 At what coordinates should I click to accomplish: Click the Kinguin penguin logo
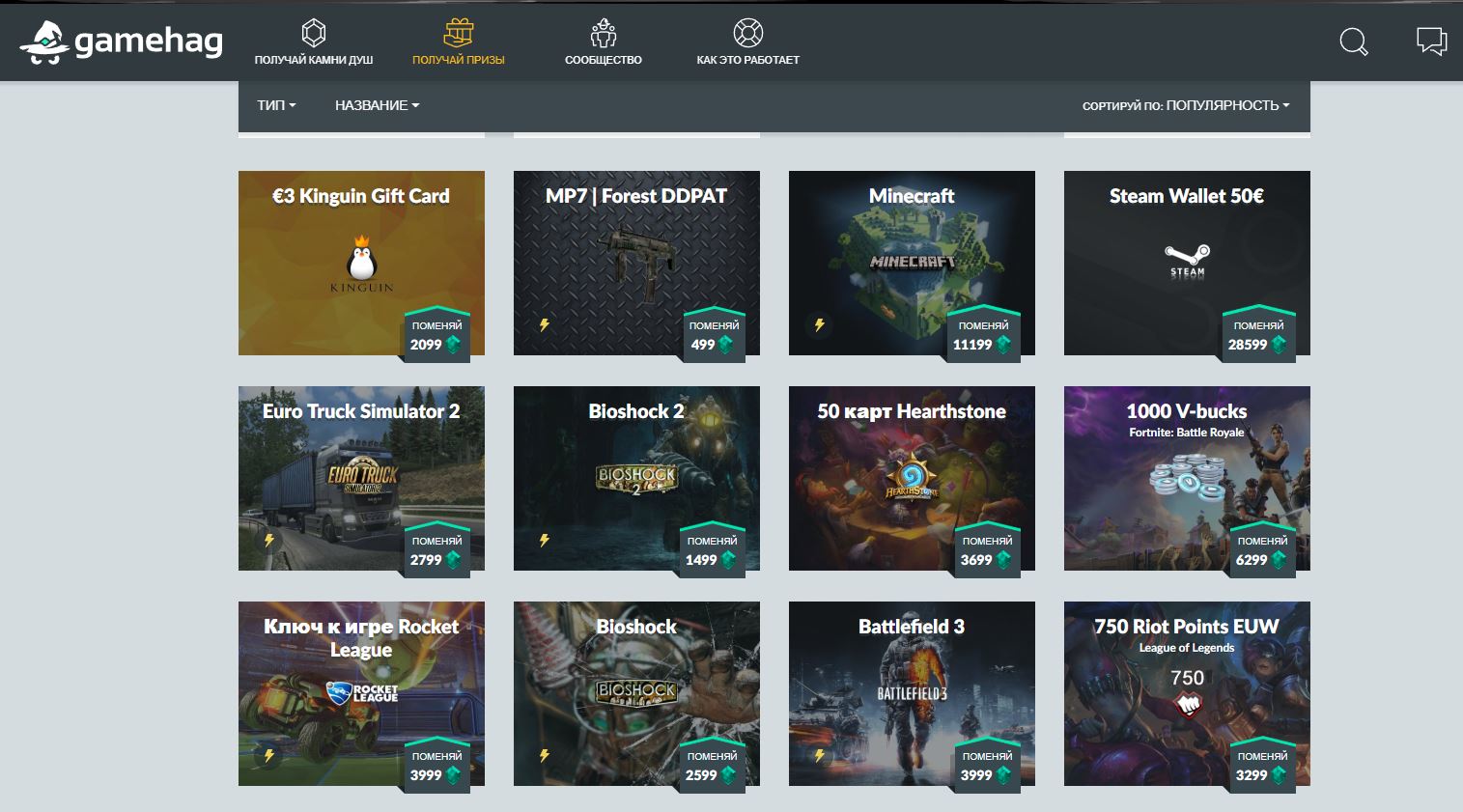[362, 263]
